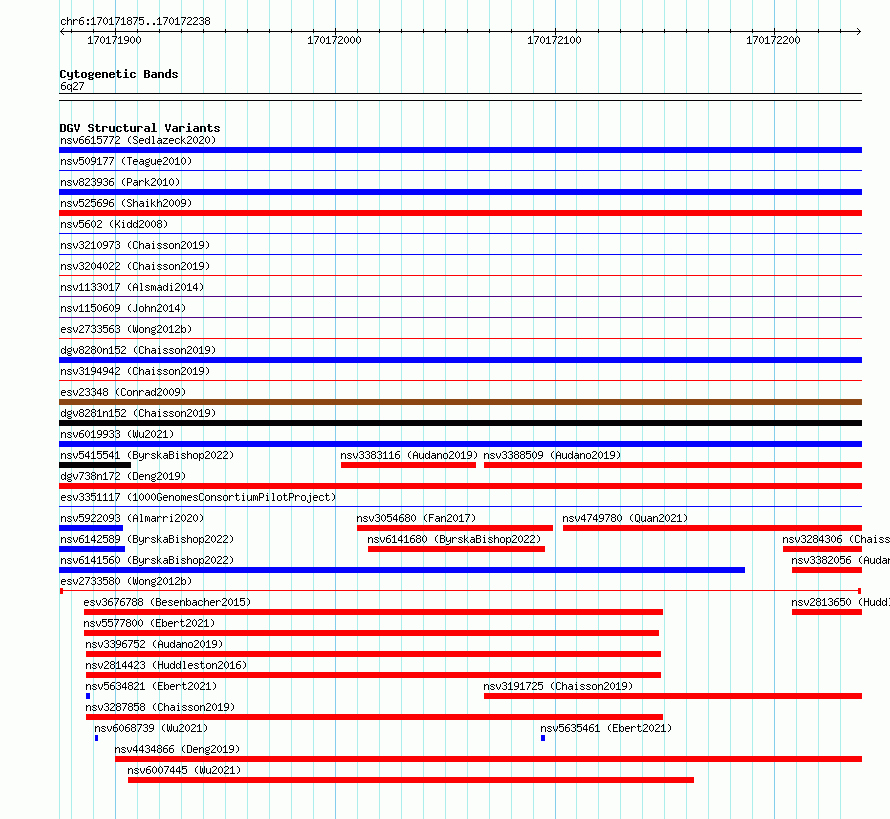Open nsv6141680 (ByrskaBishop2022) label
The image size is (890, 819).
[454, 539]
